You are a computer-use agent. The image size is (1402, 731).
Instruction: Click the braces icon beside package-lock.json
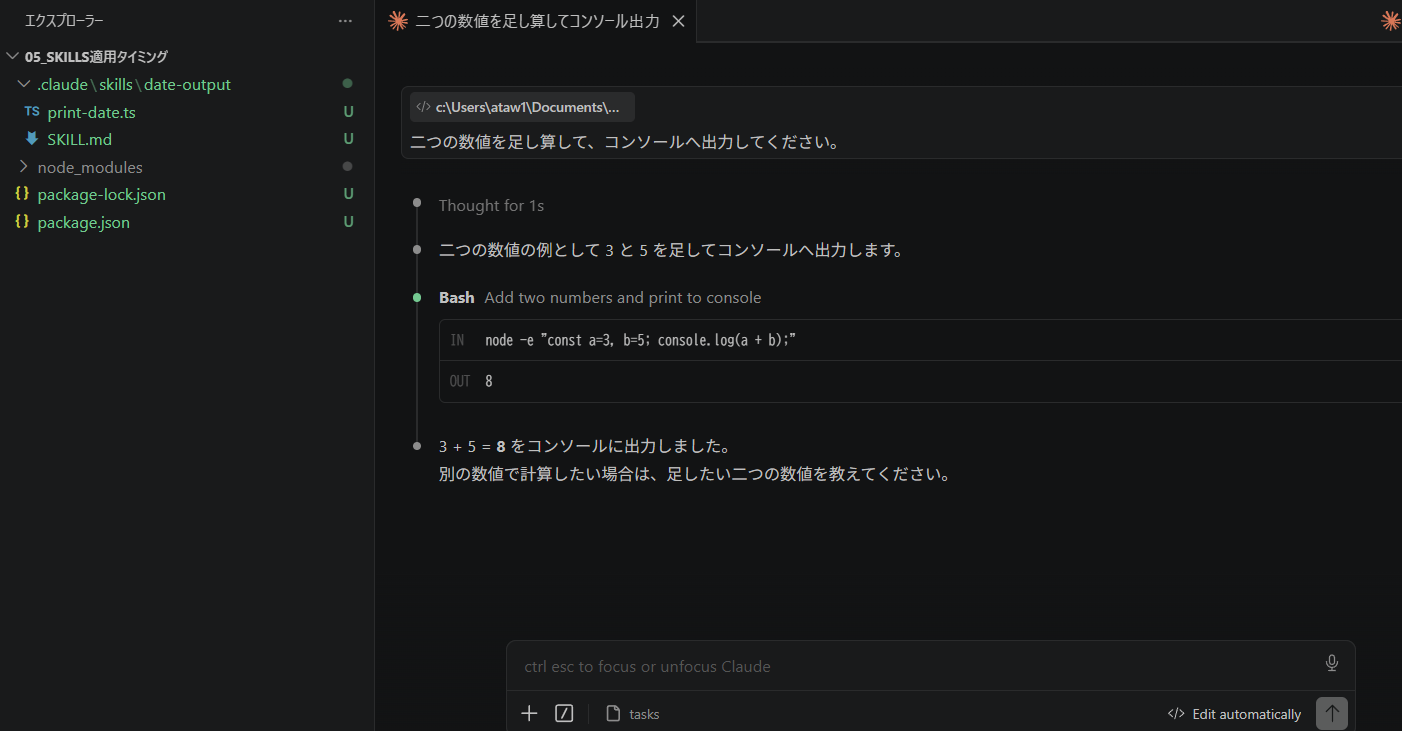coord(22,194)
